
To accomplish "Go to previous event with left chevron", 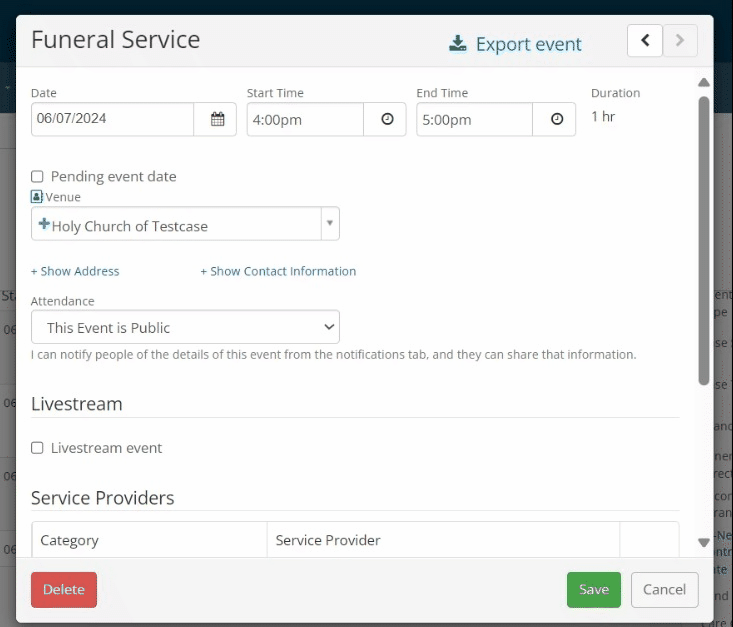I will (645, 41).
